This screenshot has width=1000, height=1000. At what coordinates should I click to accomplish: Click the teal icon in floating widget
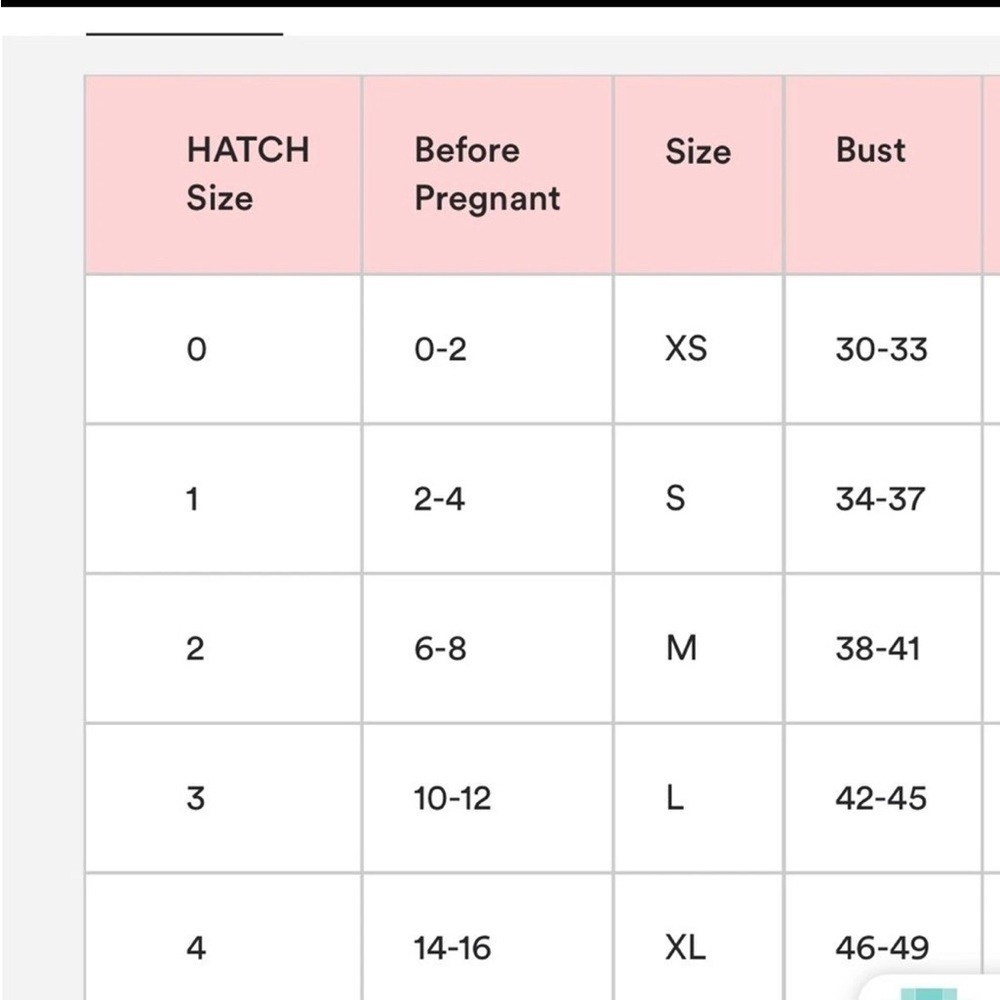coord(929,994)
